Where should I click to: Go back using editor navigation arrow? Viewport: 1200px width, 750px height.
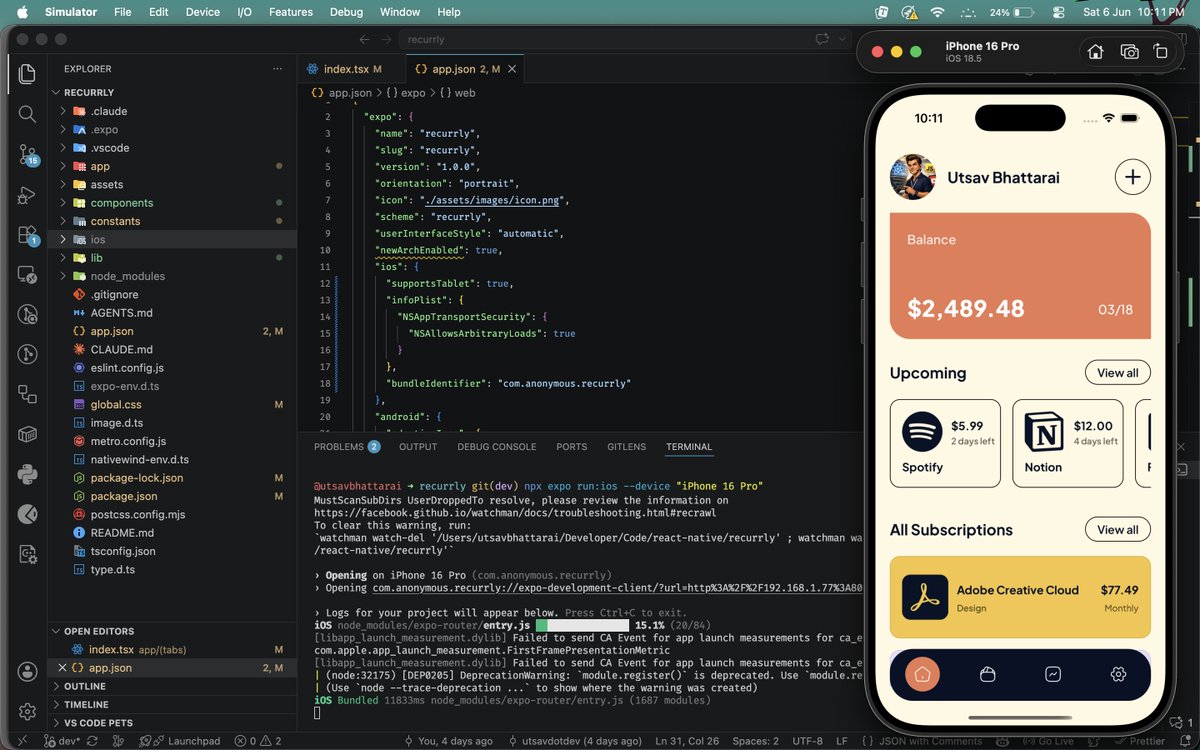[362, 39]
